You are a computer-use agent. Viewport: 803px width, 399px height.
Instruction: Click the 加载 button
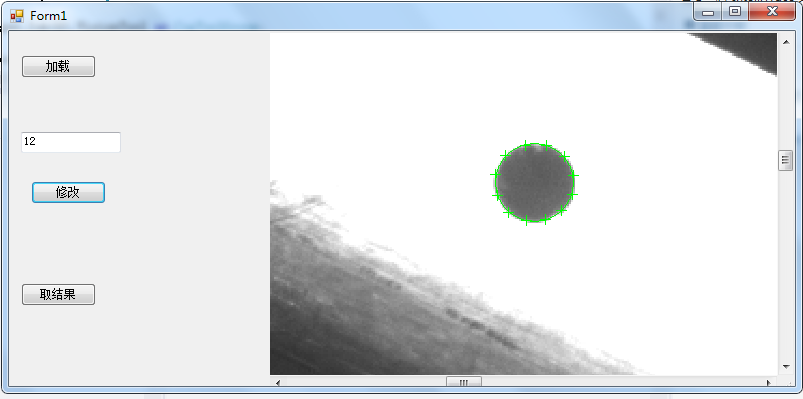[58, 67]
